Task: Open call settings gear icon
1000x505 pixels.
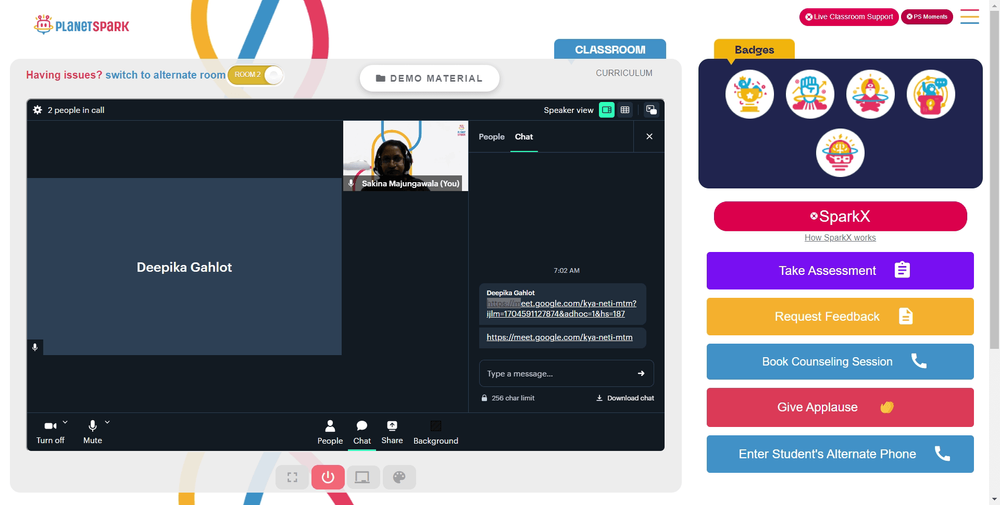Action: (x=38, y=110)
